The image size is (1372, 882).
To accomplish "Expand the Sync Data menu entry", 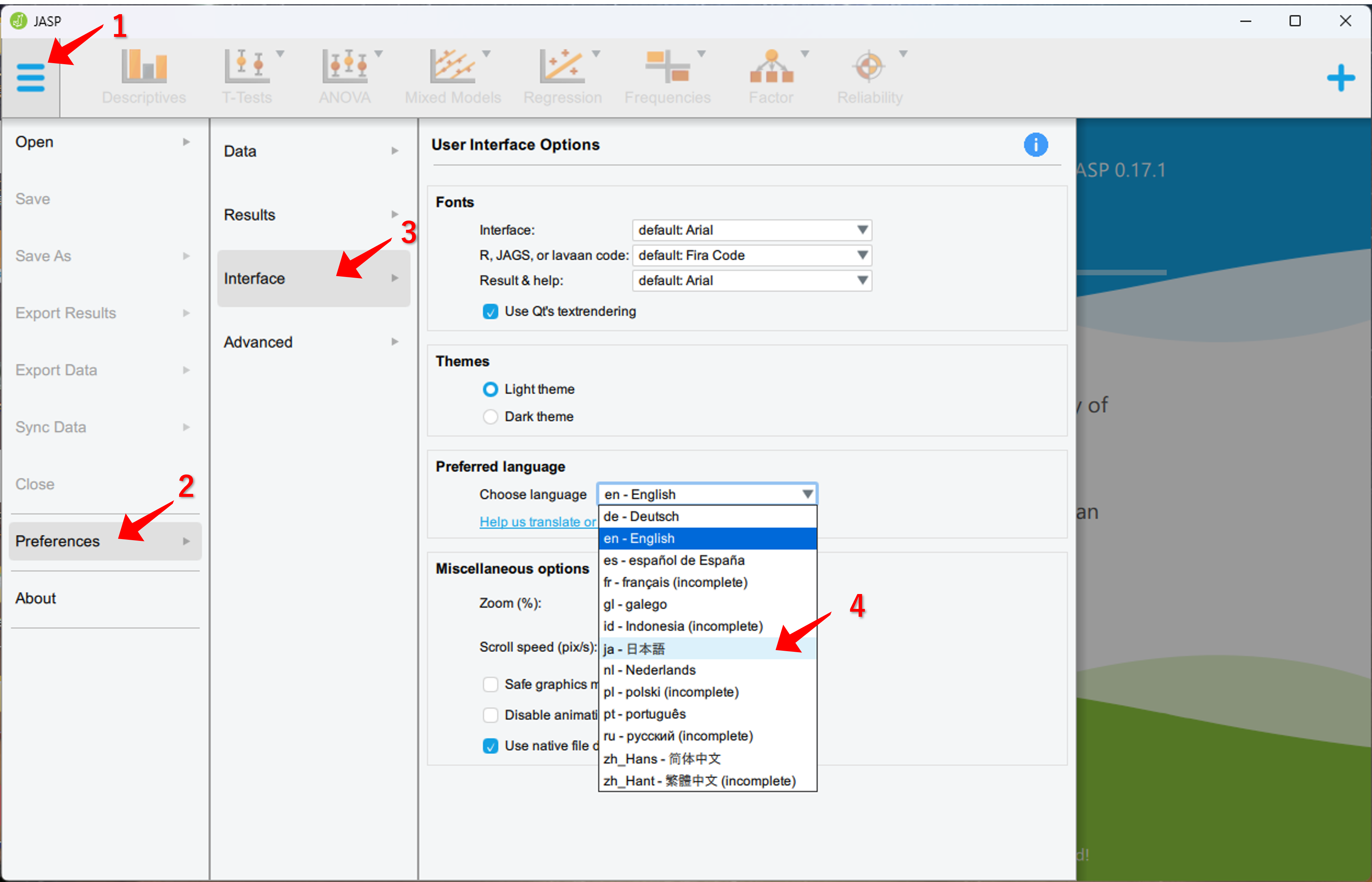I will [105, 427].
